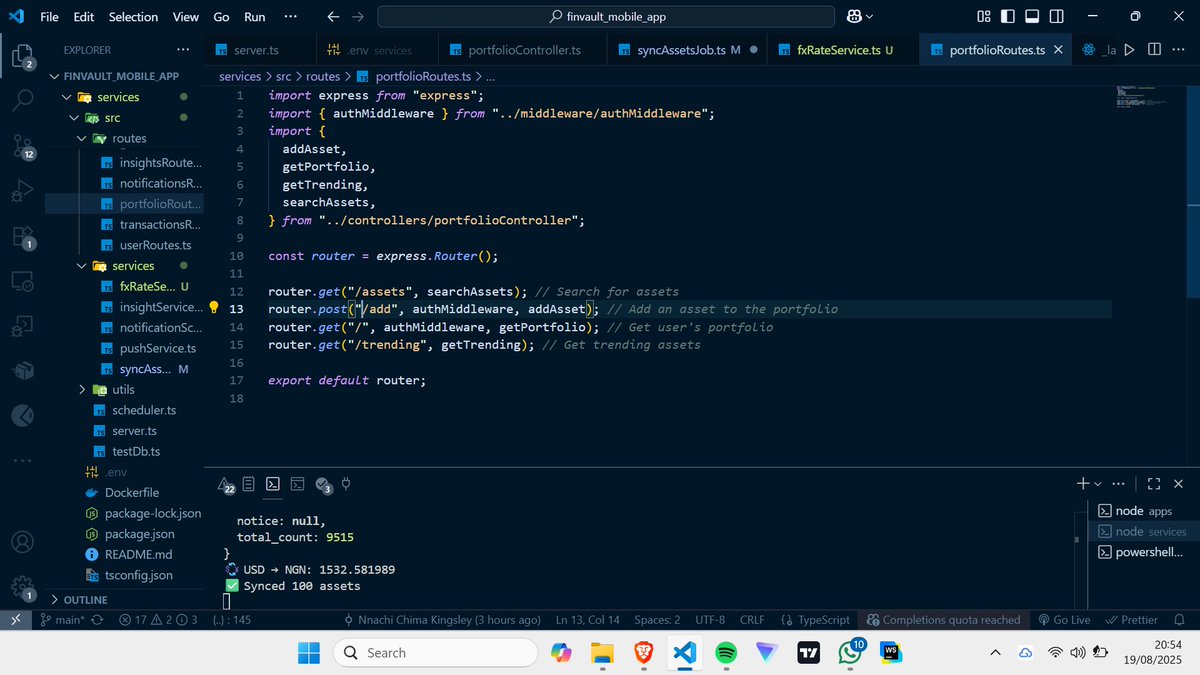
Task: Click the Go Live status bar button
Action: pyautogui.click(x=1064, y=620)
